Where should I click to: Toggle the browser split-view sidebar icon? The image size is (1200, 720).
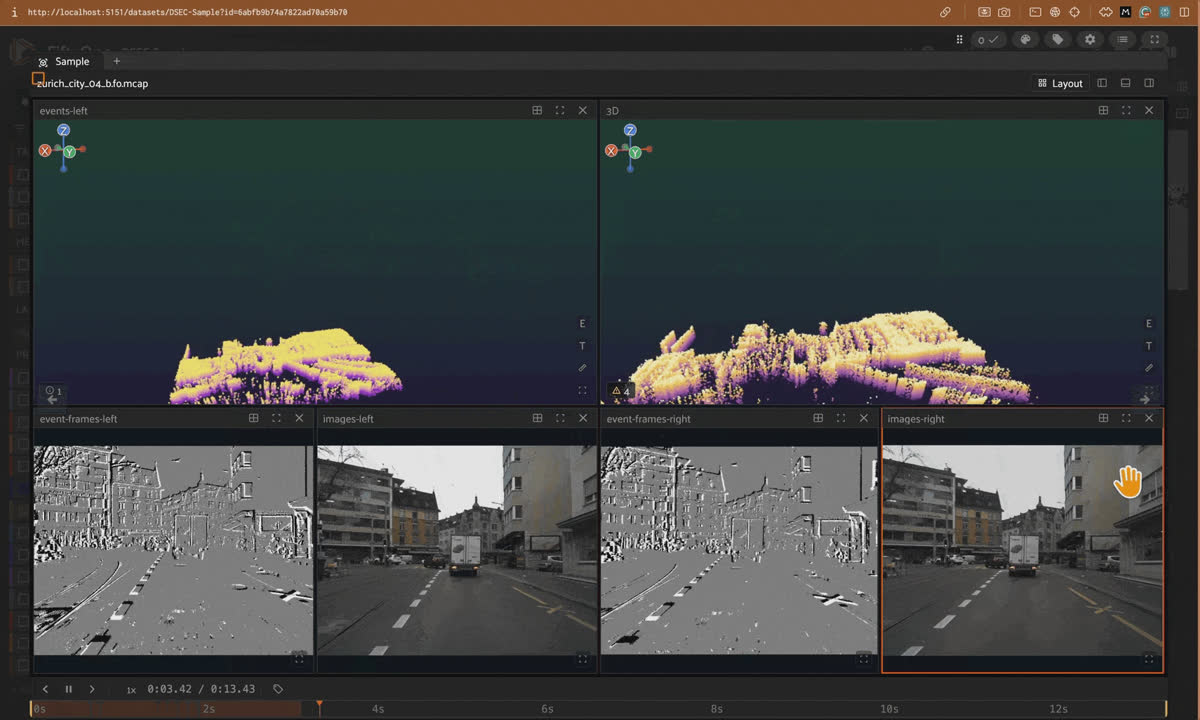click(x=1185, y=12)
